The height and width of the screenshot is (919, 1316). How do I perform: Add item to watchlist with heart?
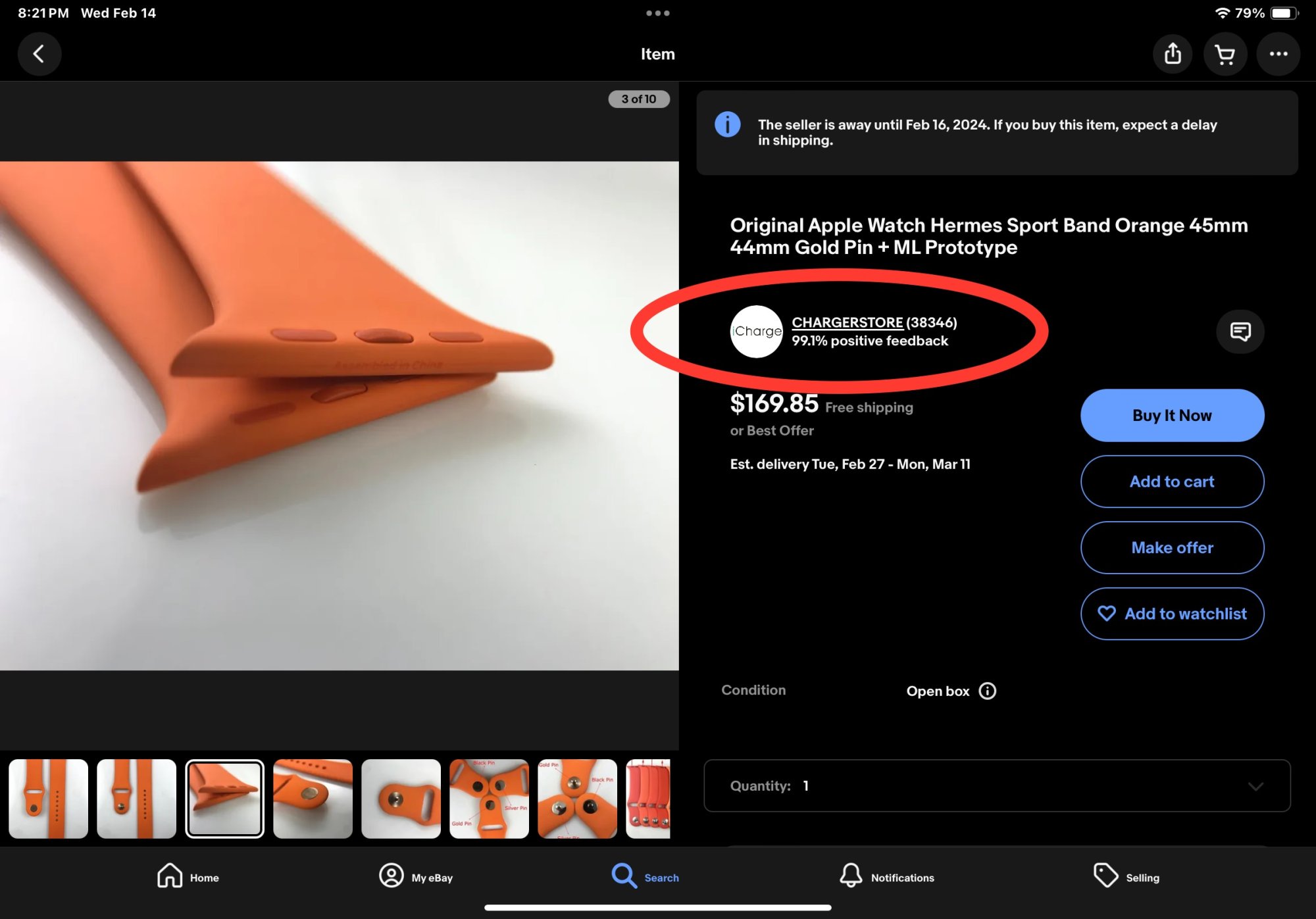click(1172, 614)
